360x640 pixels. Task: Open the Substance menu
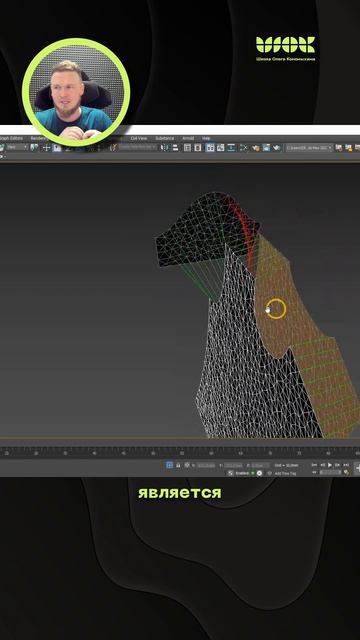[x=164, y=139]
